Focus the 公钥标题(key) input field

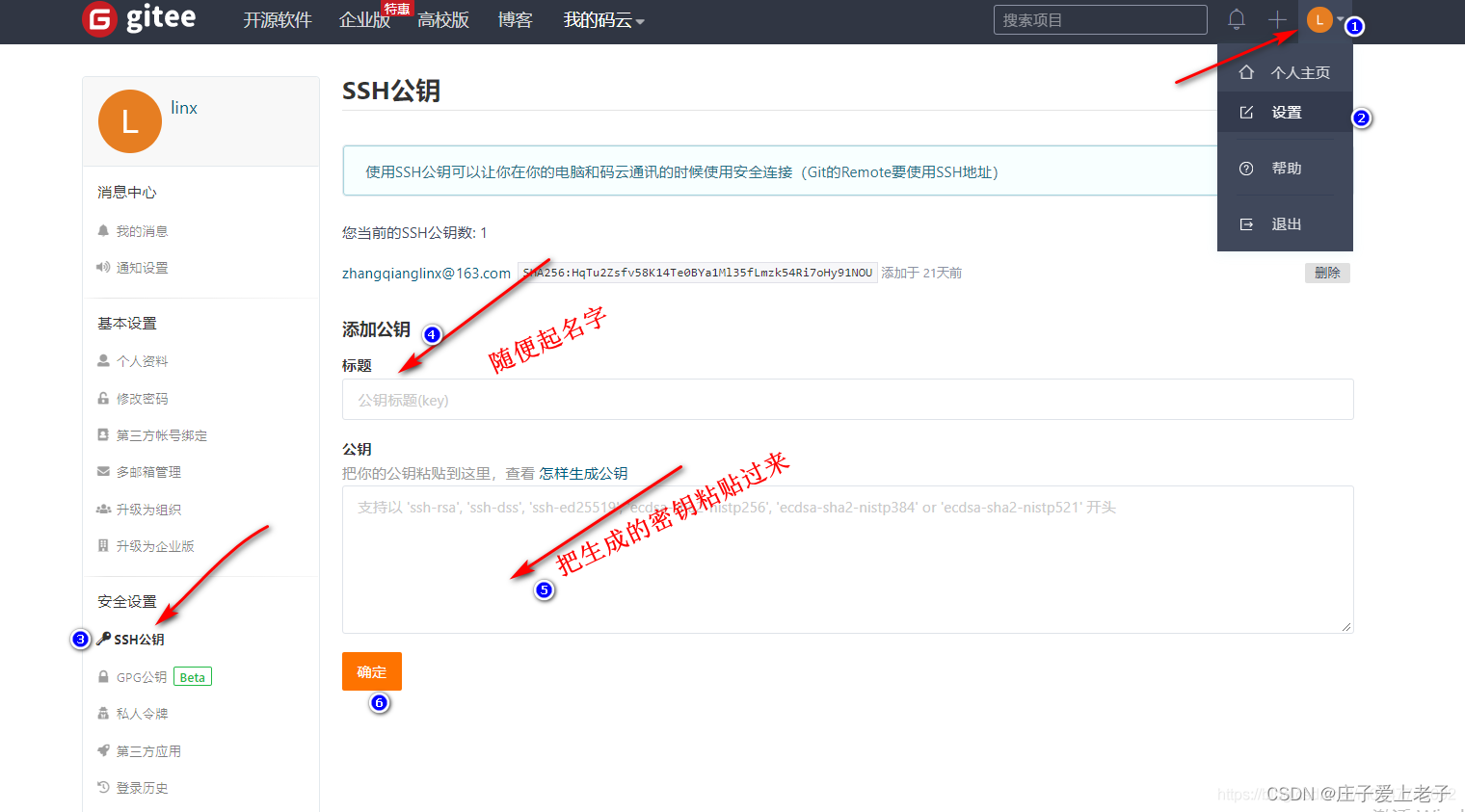point(847,400)
